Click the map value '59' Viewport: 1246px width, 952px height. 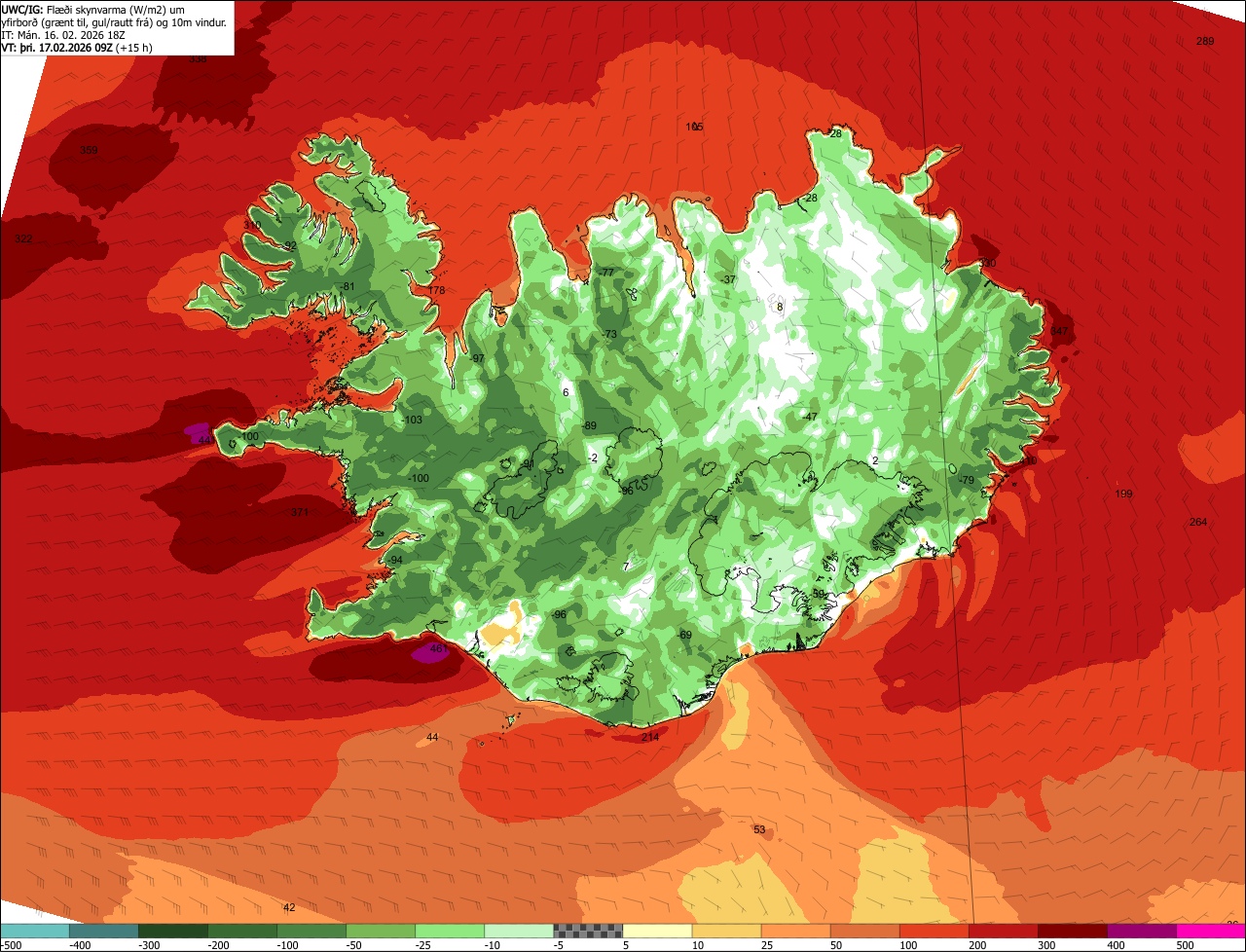[818, 593]
